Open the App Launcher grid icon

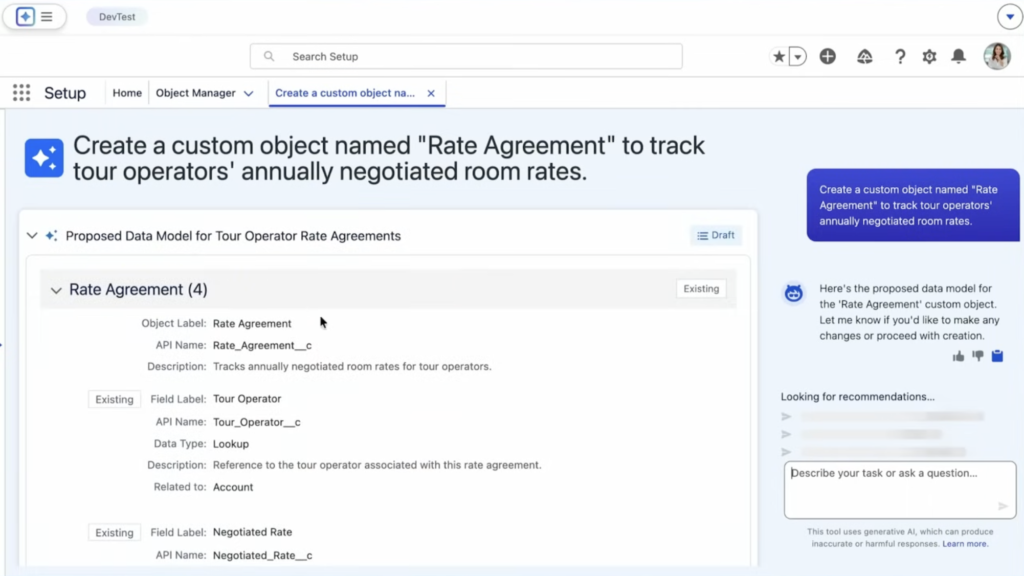(x=21, y=93)
